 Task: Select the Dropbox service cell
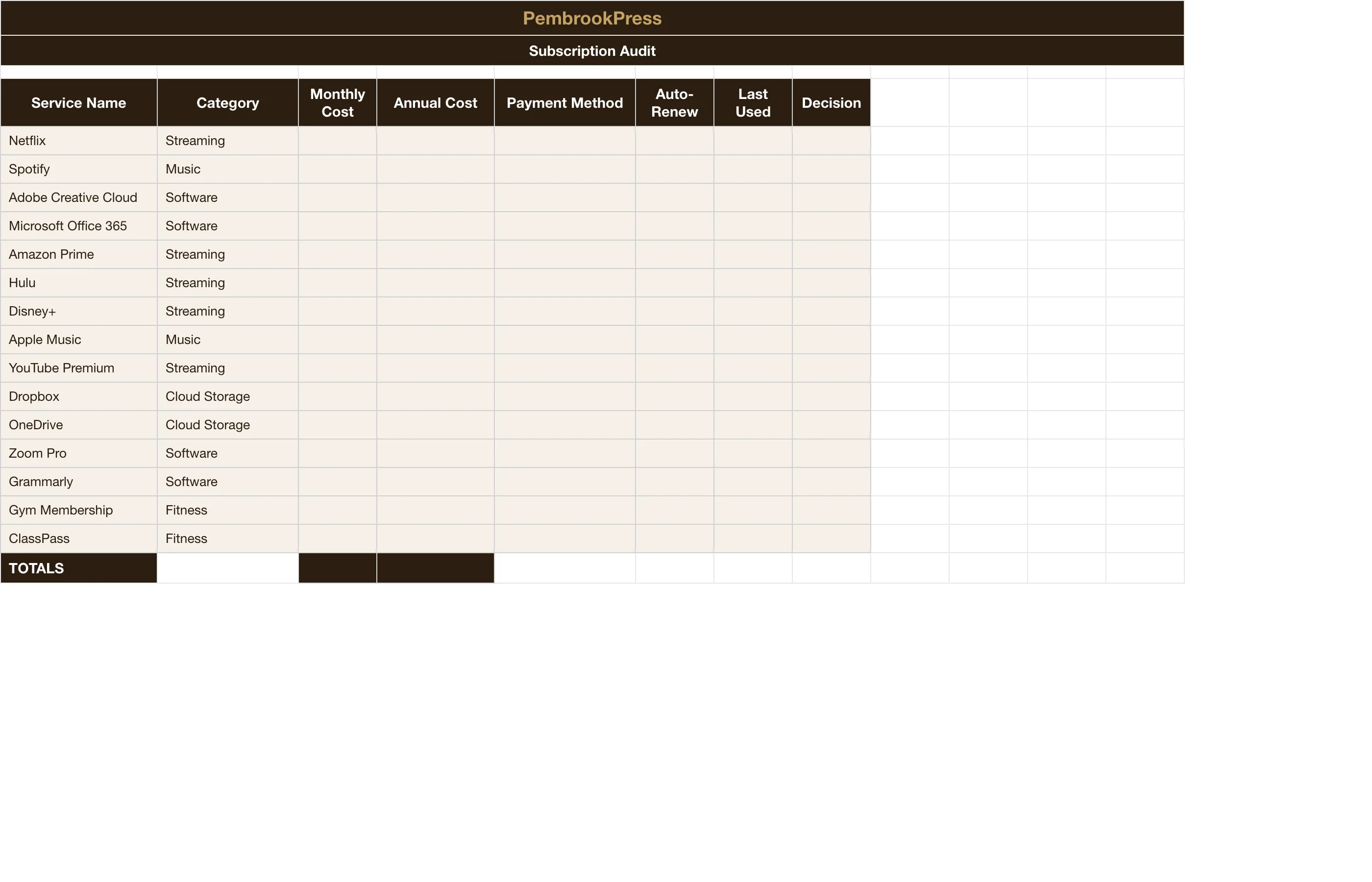point(79,397)
